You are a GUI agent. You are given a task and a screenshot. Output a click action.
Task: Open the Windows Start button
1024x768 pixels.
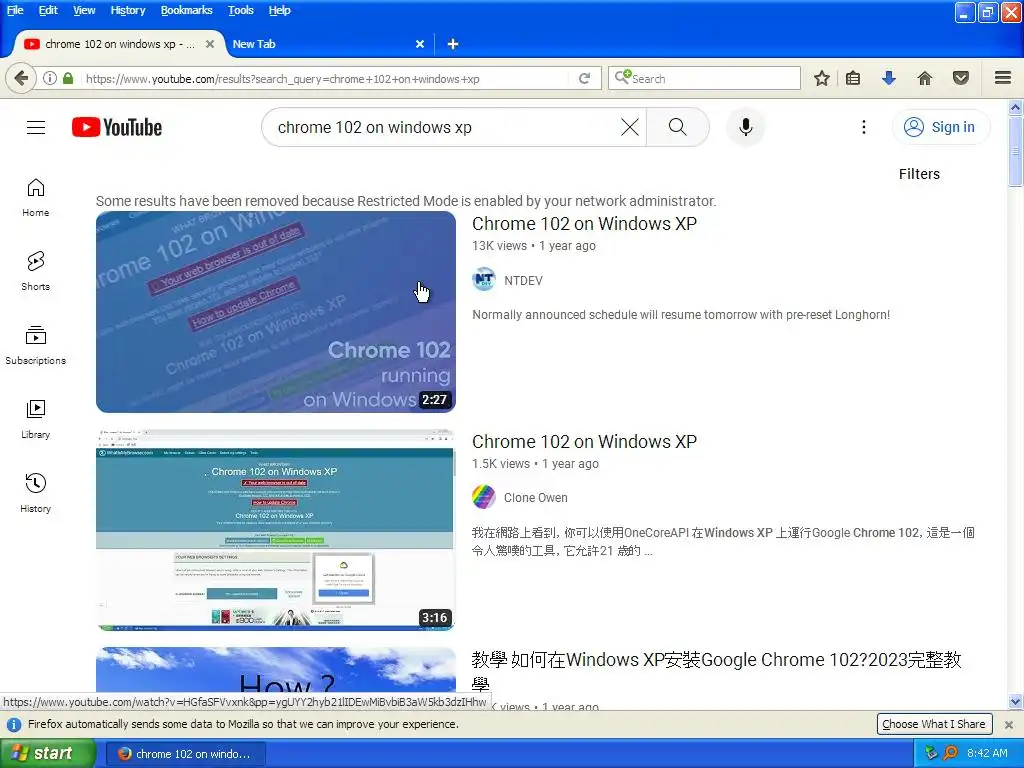(x=47, y=753)
